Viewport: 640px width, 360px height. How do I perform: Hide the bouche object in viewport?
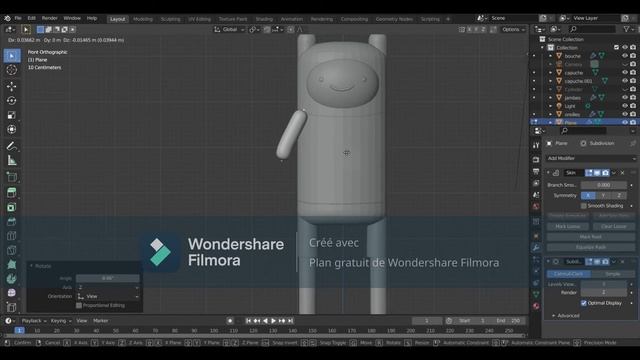click(x=624, y=56)
